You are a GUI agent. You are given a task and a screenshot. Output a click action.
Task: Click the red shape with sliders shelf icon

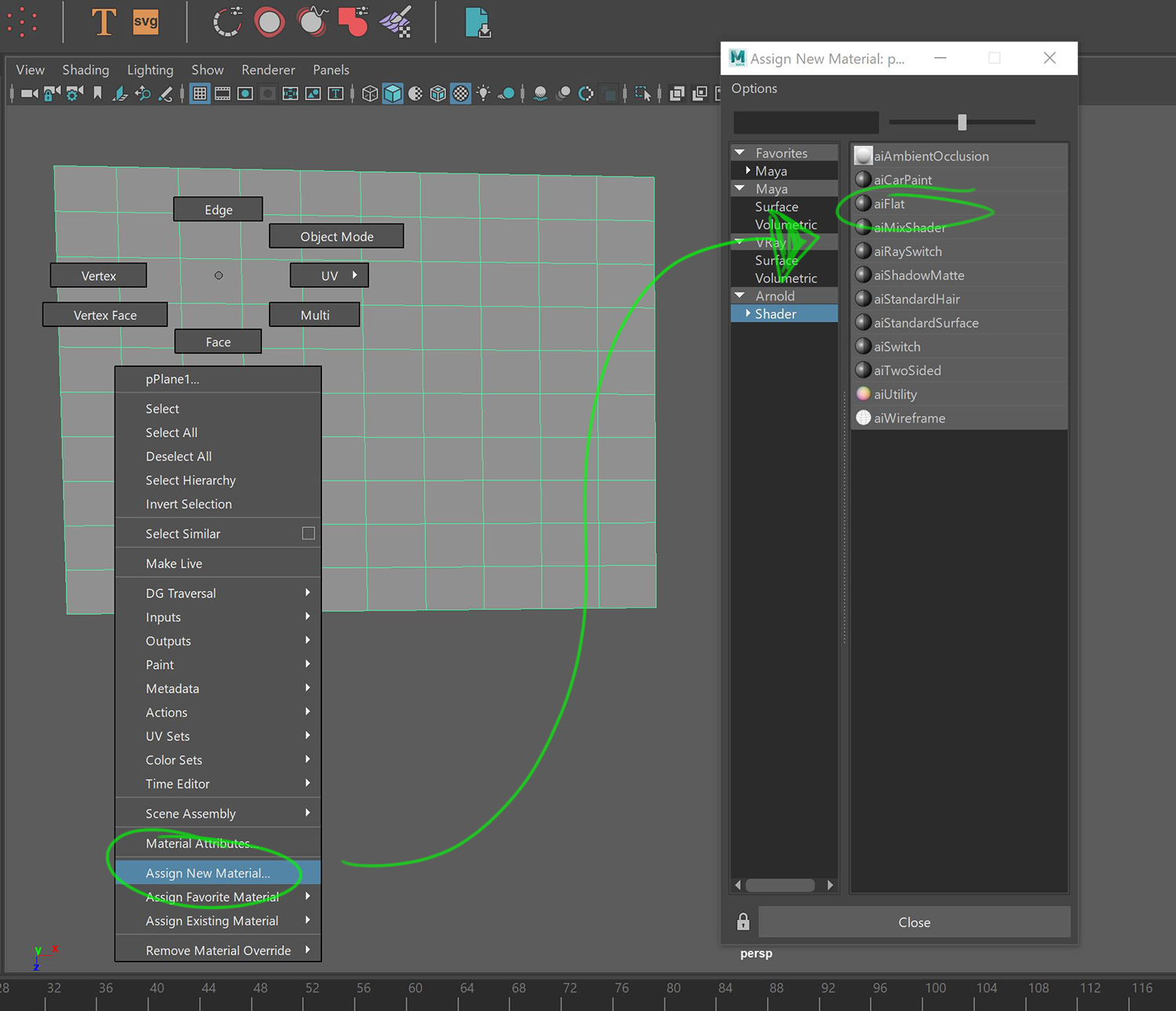pyautogui.click(x=354, y=22)
